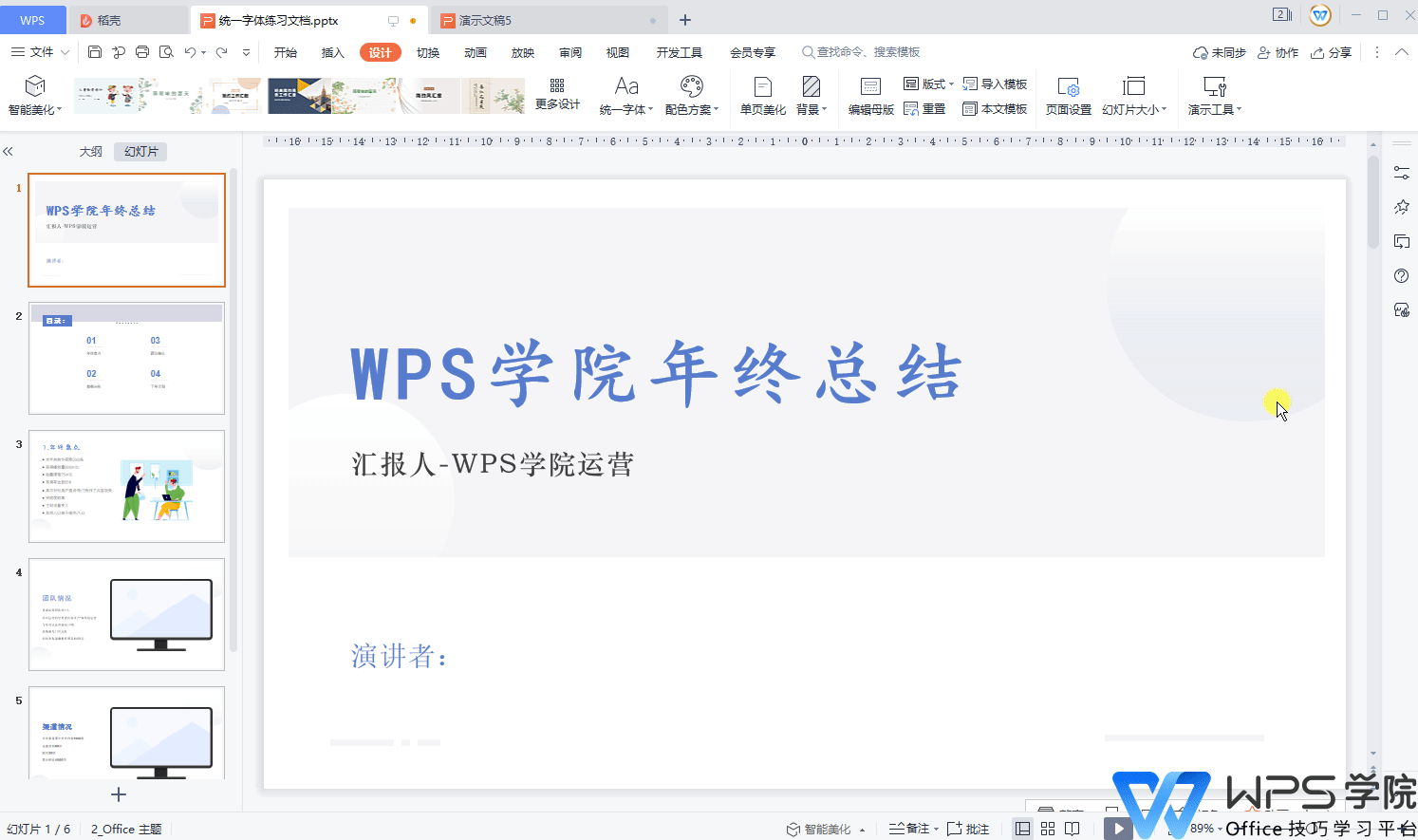Switch to the 演示文稿5 document tab
Screen dimensions: 1418x840
[548, 20]
